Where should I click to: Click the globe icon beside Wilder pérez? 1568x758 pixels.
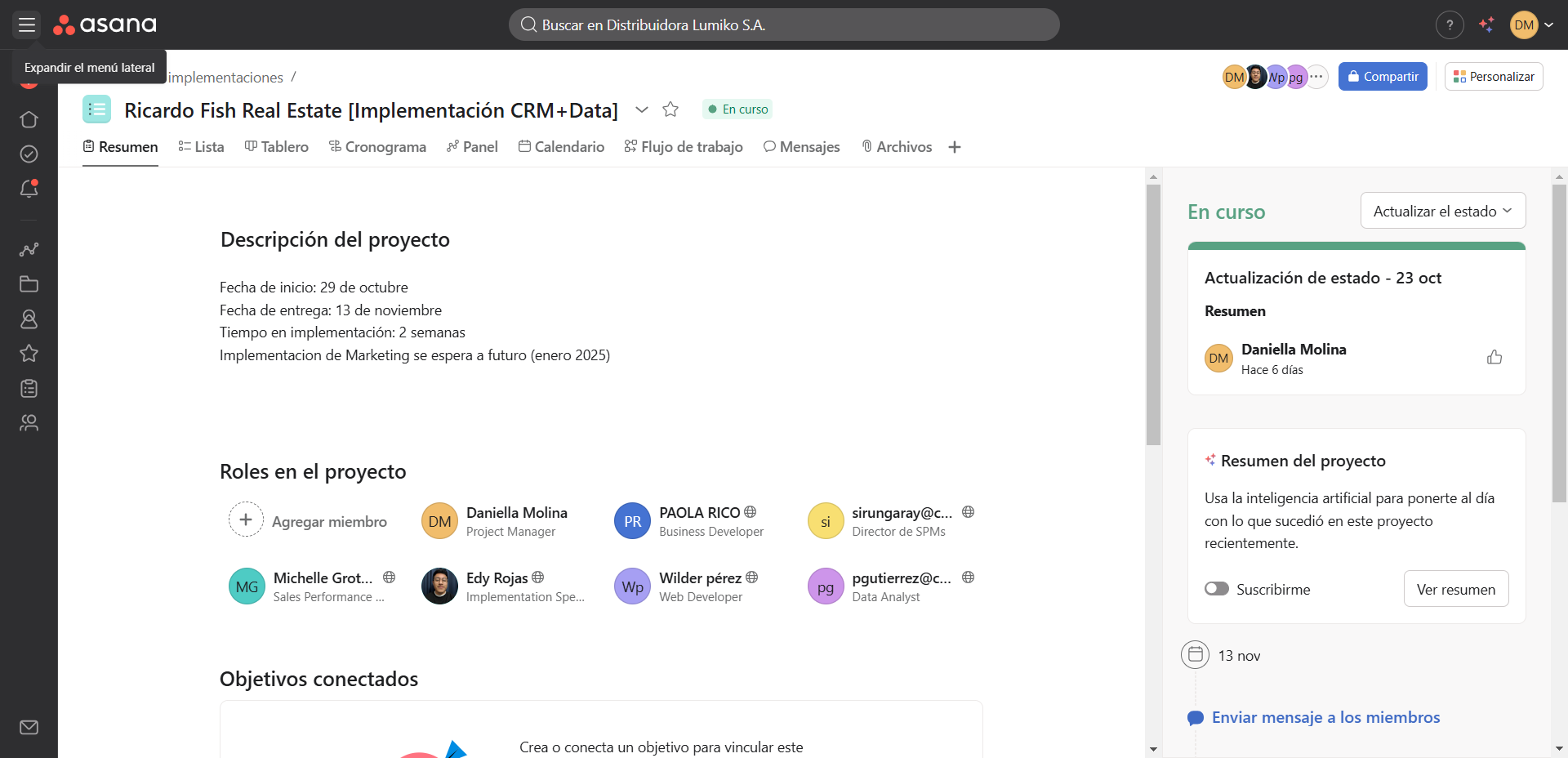[x=752, y=577]
